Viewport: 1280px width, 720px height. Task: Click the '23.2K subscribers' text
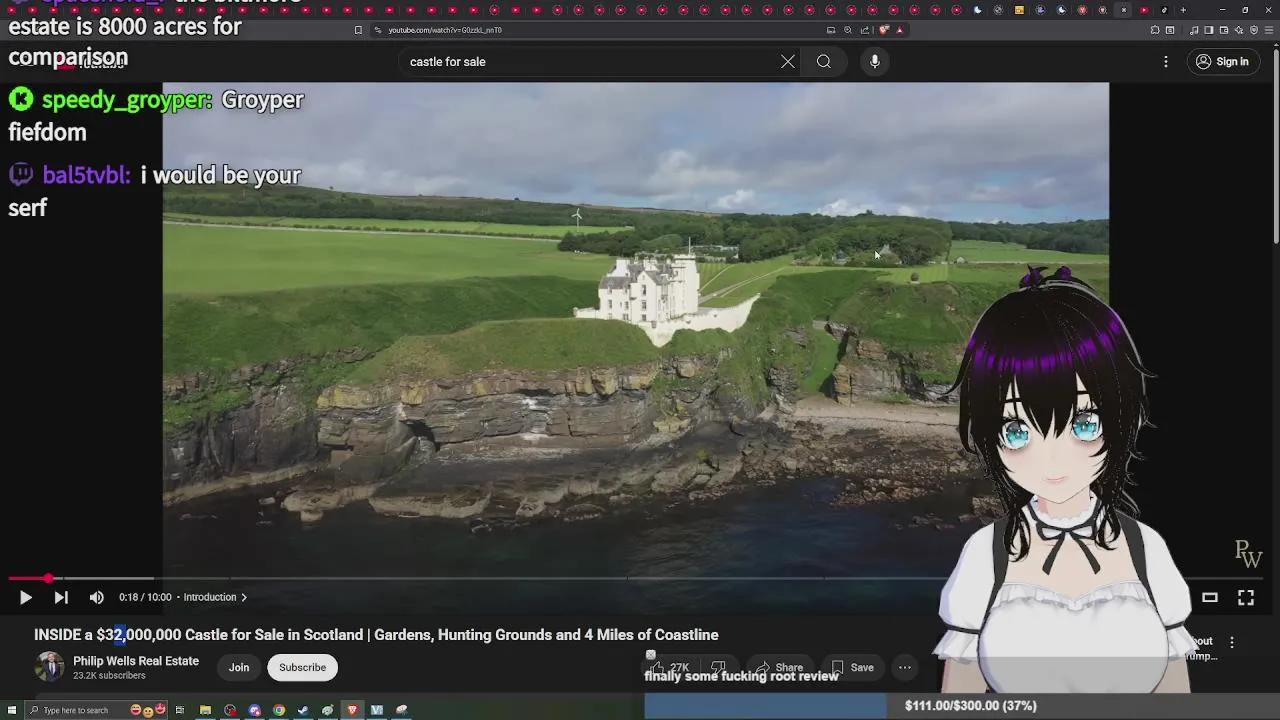(x=109, y=676)
